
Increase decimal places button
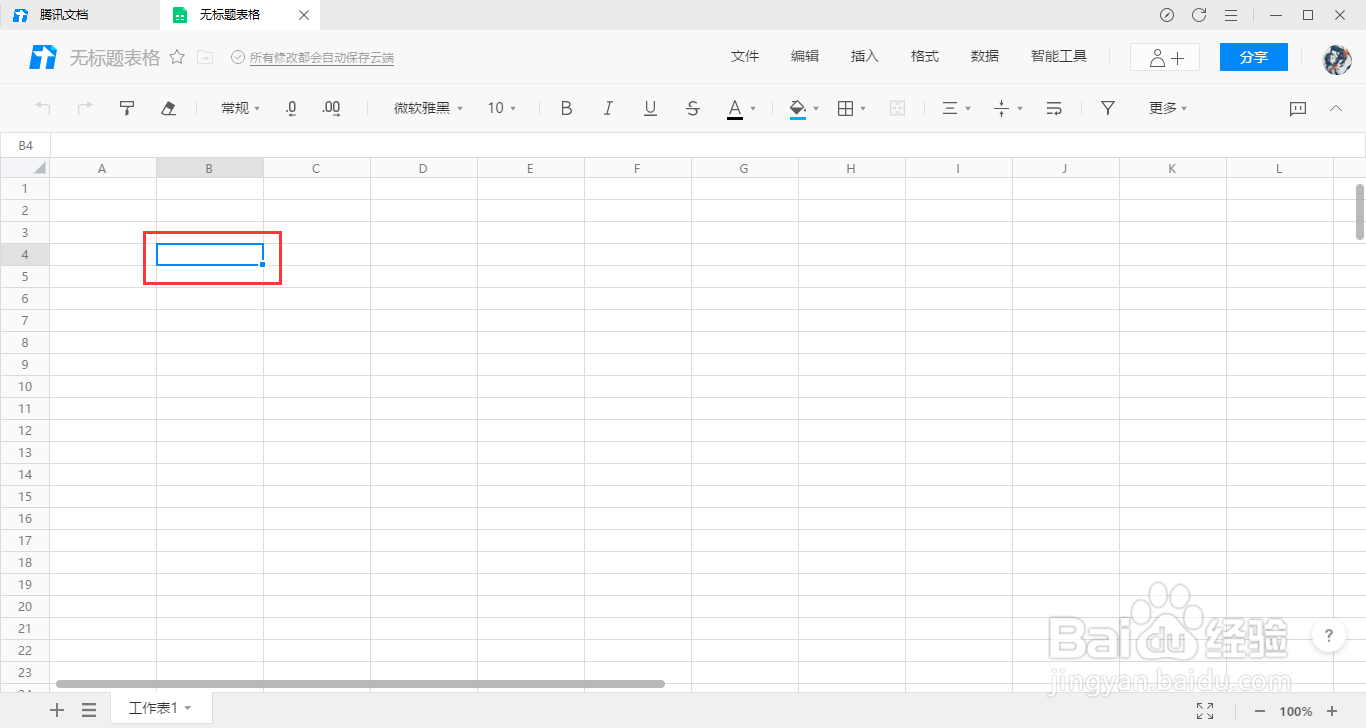pyautogui.click(x=332, y=108)
